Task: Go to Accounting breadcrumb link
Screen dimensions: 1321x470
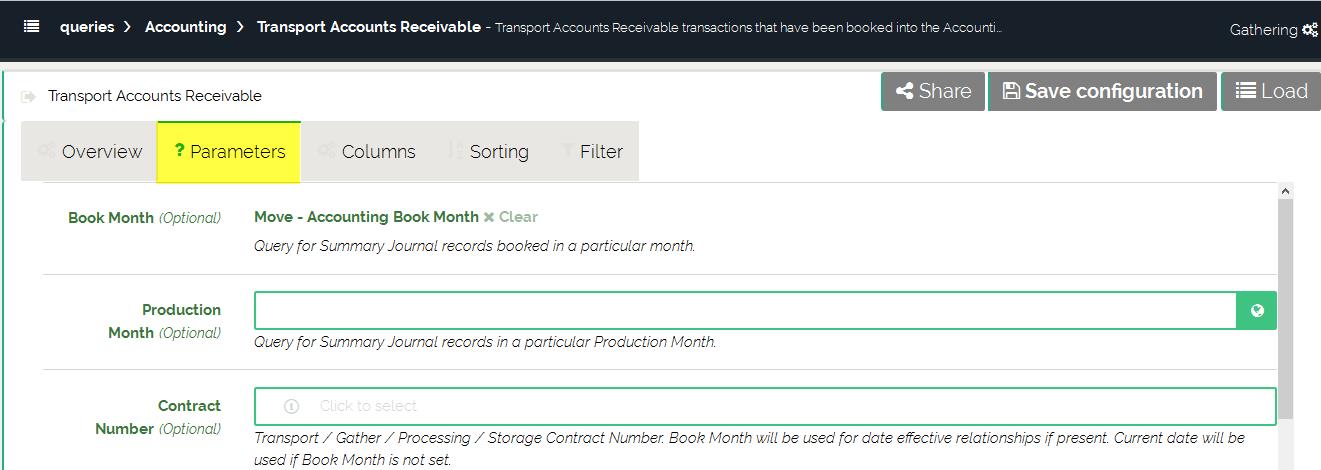Action: 185,27
